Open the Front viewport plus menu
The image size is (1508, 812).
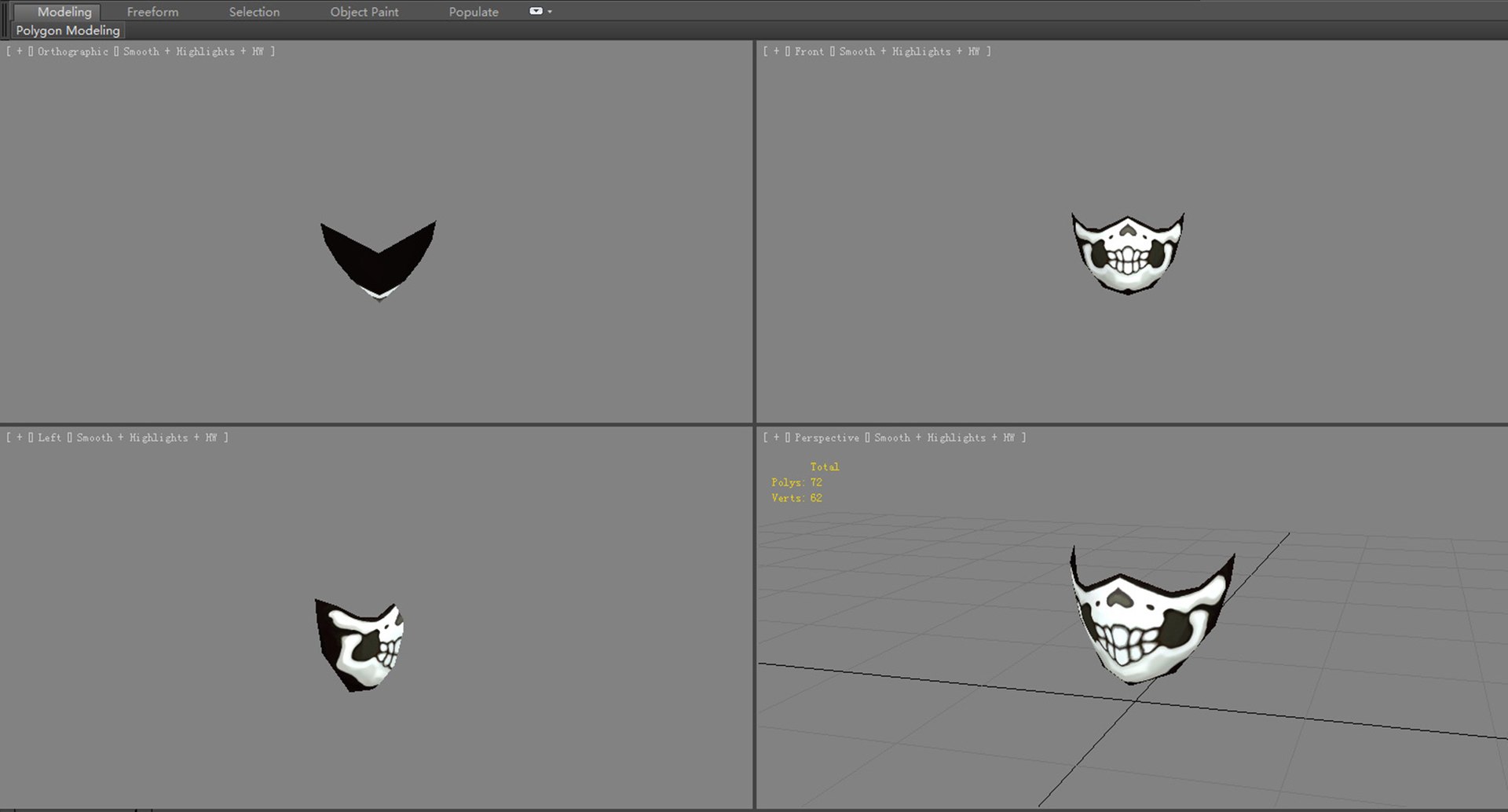click(x=777, y=51)
